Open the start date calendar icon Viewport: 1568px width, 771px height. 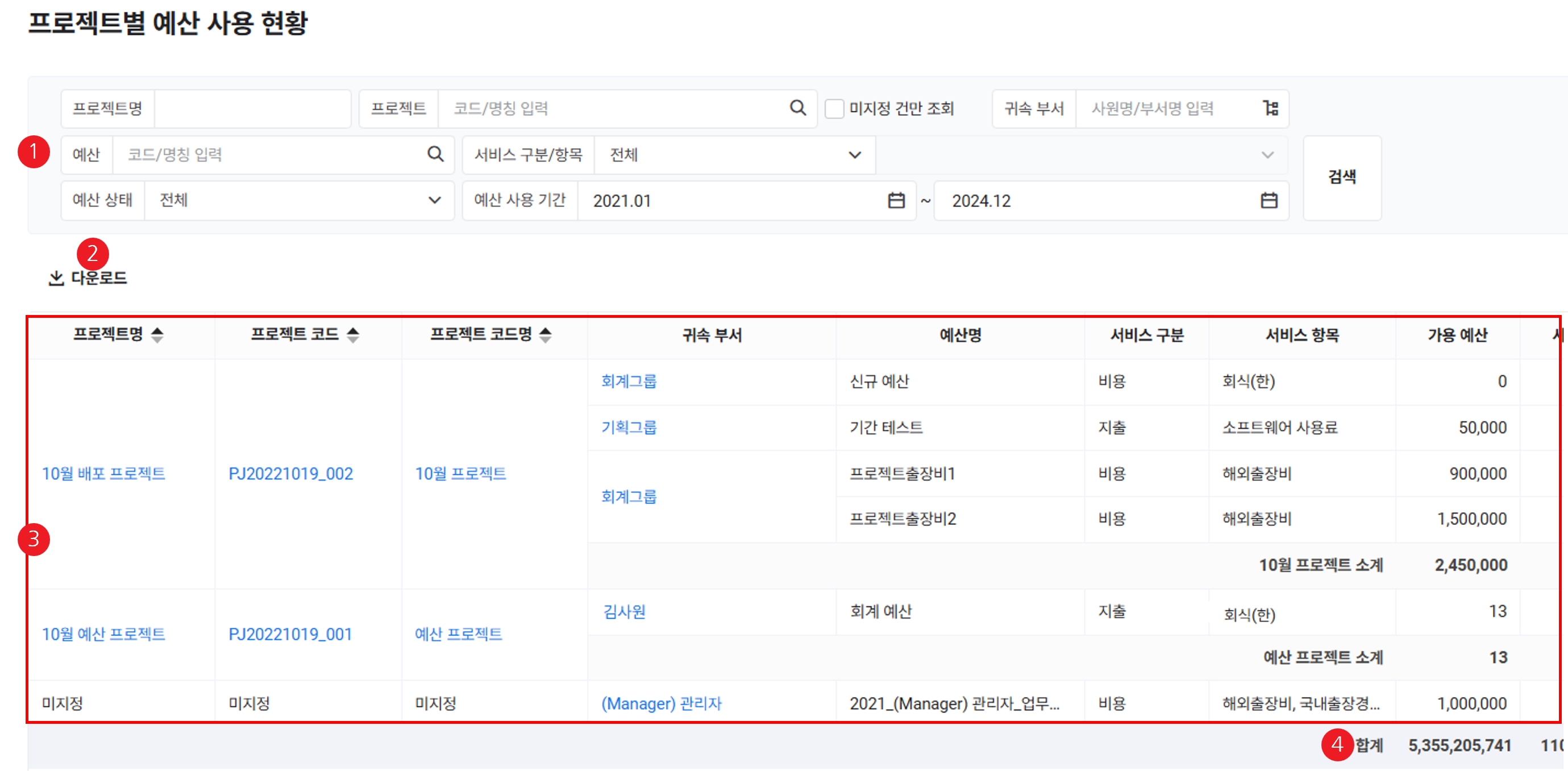click(896, 200)
